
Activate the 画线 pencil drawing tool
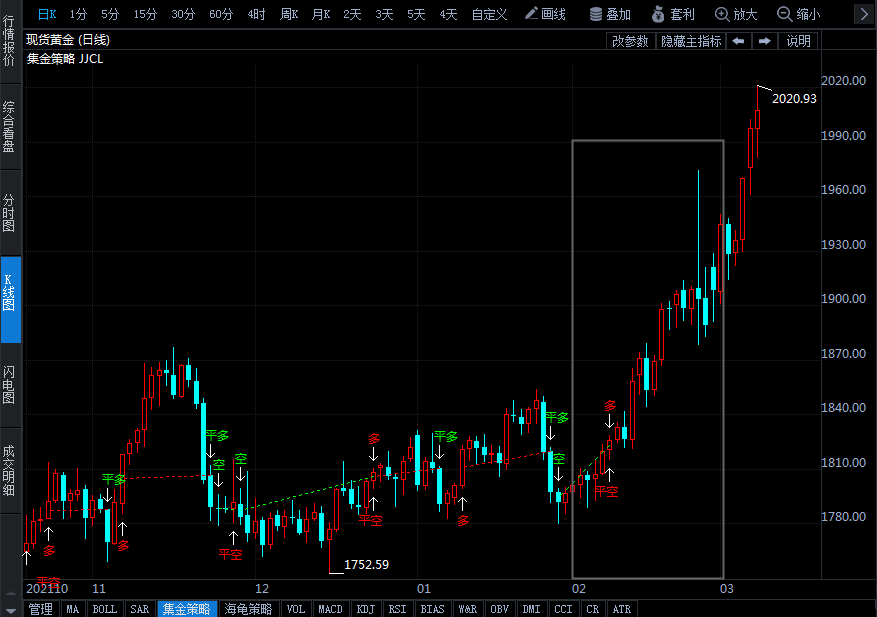point(545,14)
